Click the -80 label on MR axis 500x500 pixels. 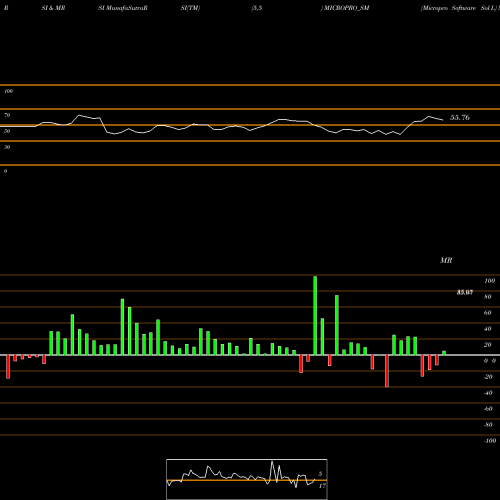tap(488, 425)
